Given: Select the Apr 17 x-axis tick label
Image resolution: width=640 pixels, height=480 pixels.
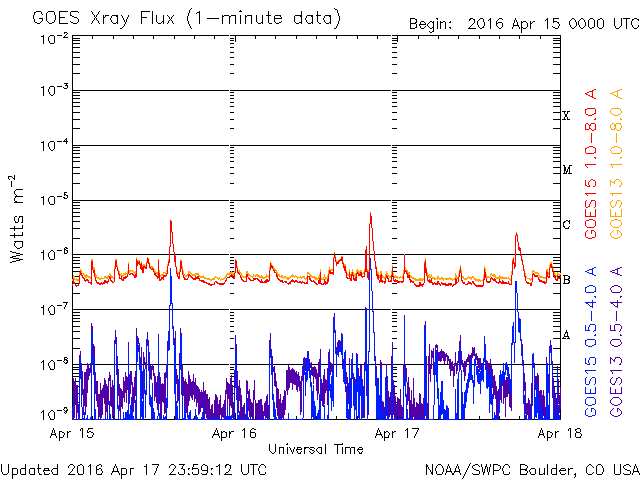Looking at the screenshot, I should tap(397, 433).
